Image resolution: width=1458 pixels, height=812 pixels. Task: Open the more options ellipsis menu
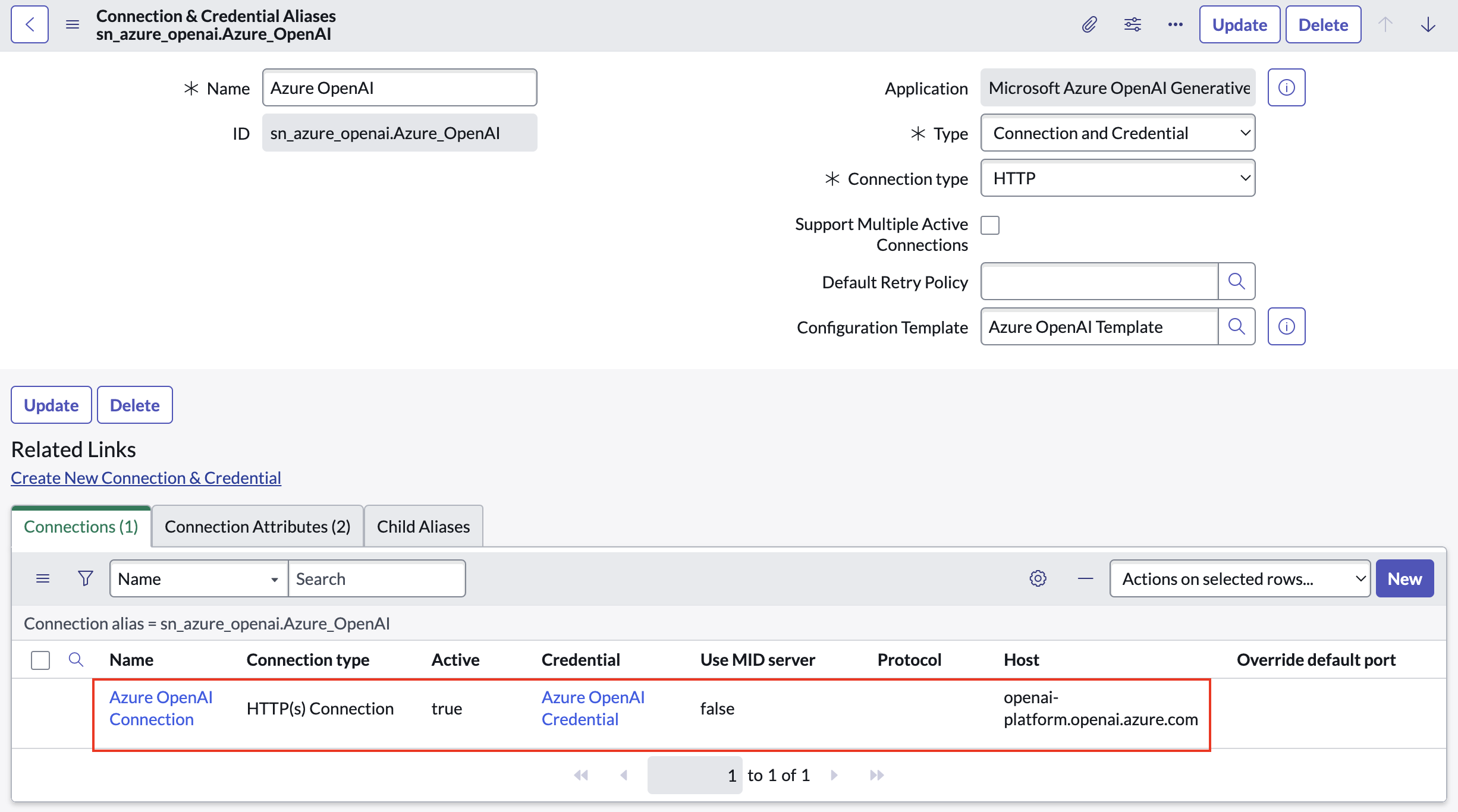[x=1176, y=24]
